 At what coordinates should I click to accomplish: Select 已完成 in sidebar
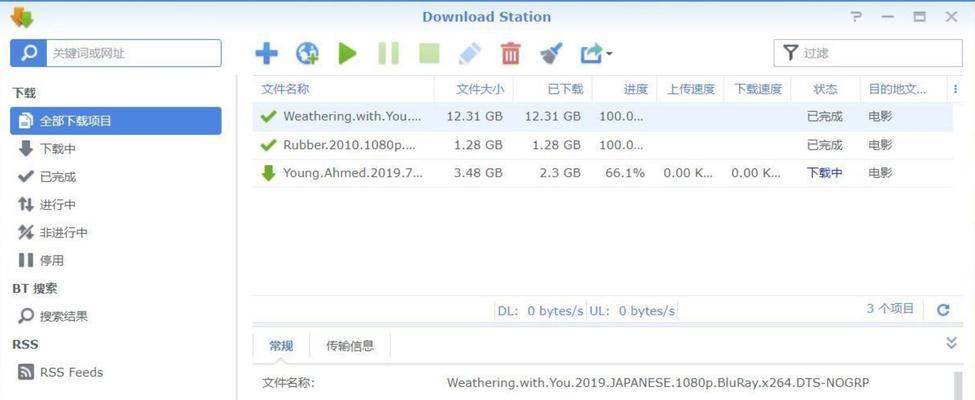[116, 177]
